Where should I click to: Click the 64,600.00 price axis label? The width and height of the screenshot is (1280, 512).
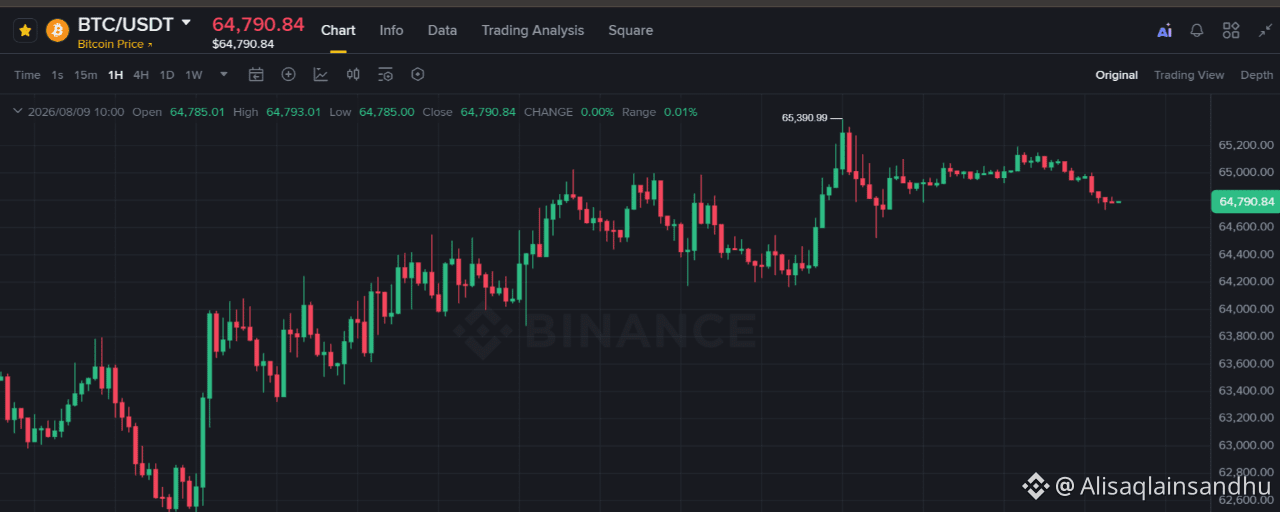point(1246,227)
